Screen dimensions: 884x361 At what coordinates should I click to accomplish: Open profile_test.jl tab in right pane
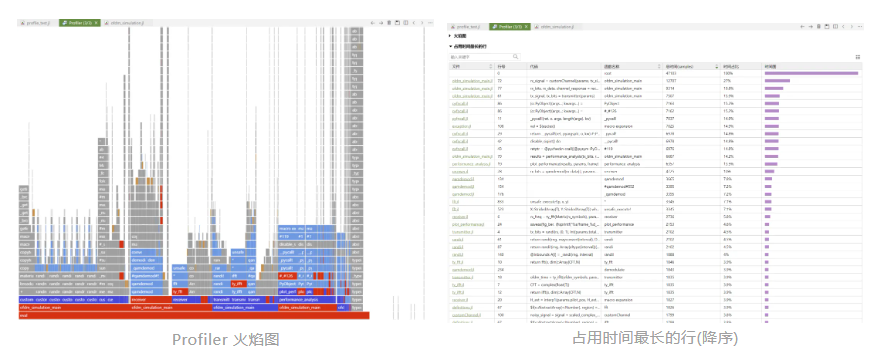(x=468, y=27)
